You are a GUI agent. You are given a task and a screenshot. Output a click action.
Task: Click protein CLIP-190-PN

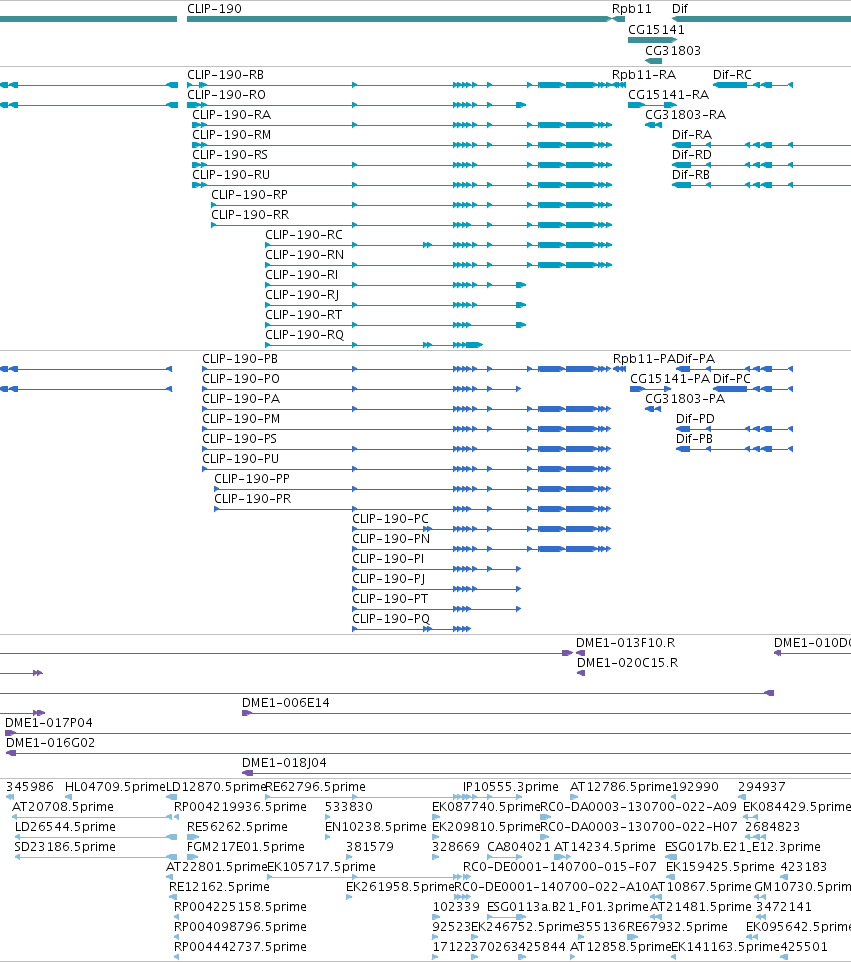391,539
